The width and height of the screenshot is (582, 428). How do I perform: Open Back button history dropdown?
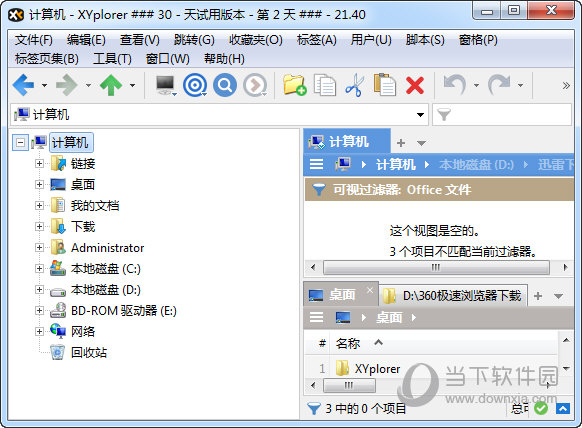pyautogui.click(x=45, y=85)
